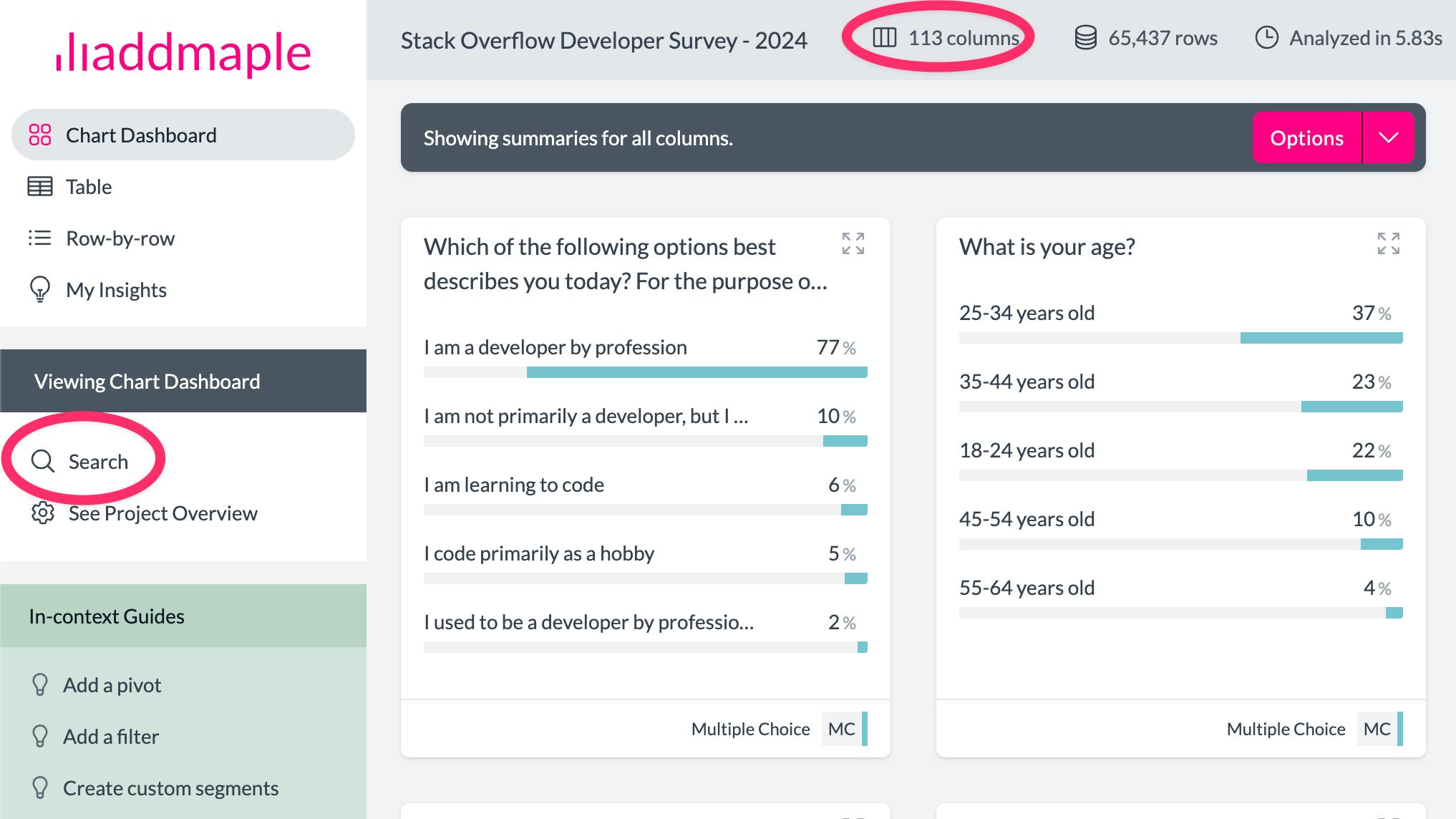Click the Row-by-row list icon

(40, 238)
